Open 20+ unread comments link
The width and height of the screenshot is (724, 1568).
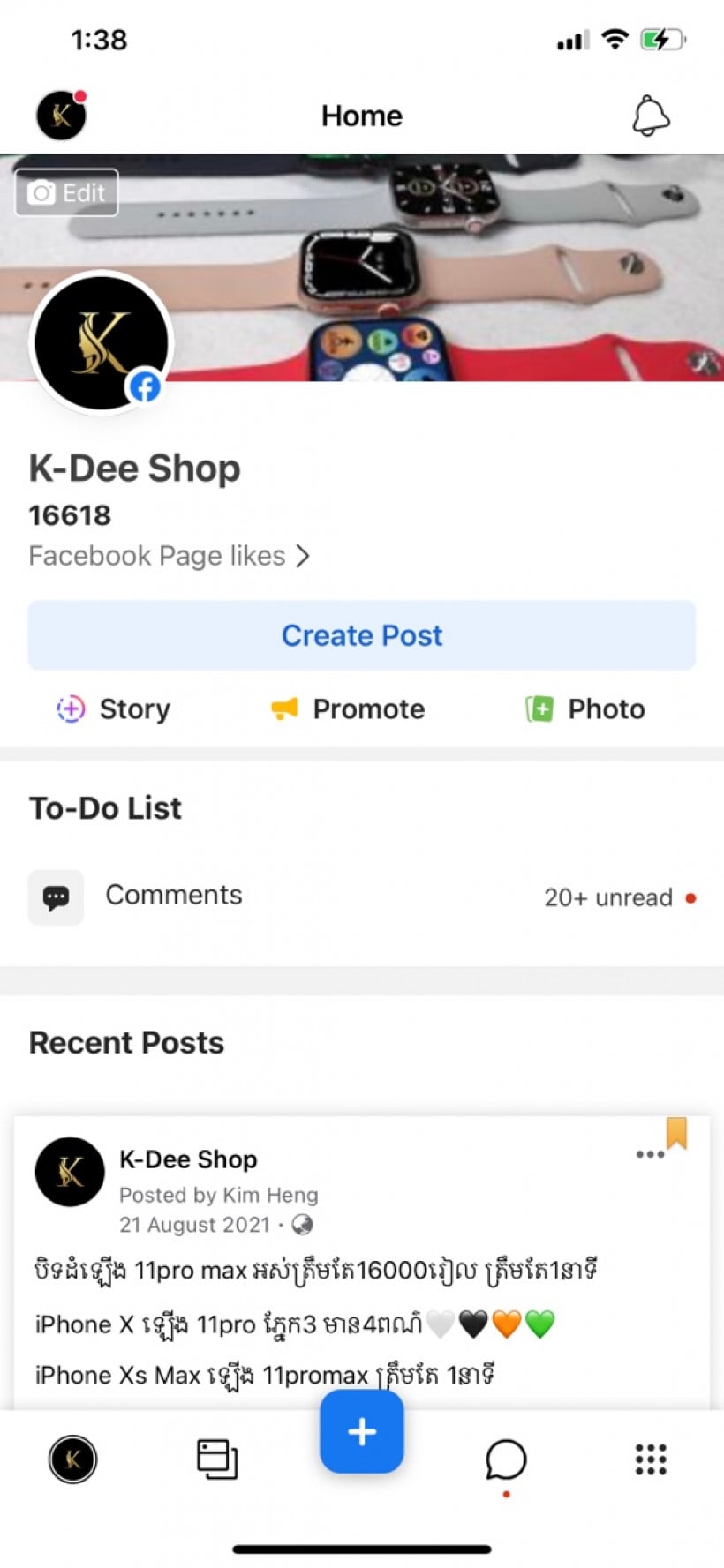click(610, 897)
